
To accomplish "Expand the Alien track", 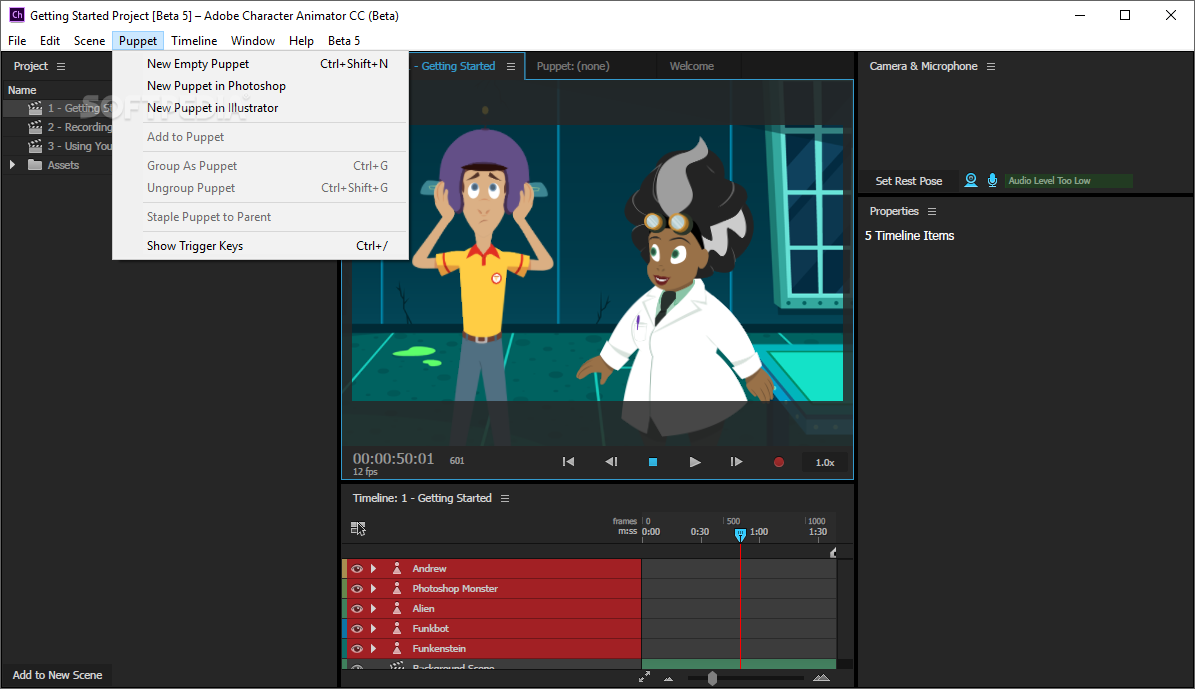I will 373,608.
